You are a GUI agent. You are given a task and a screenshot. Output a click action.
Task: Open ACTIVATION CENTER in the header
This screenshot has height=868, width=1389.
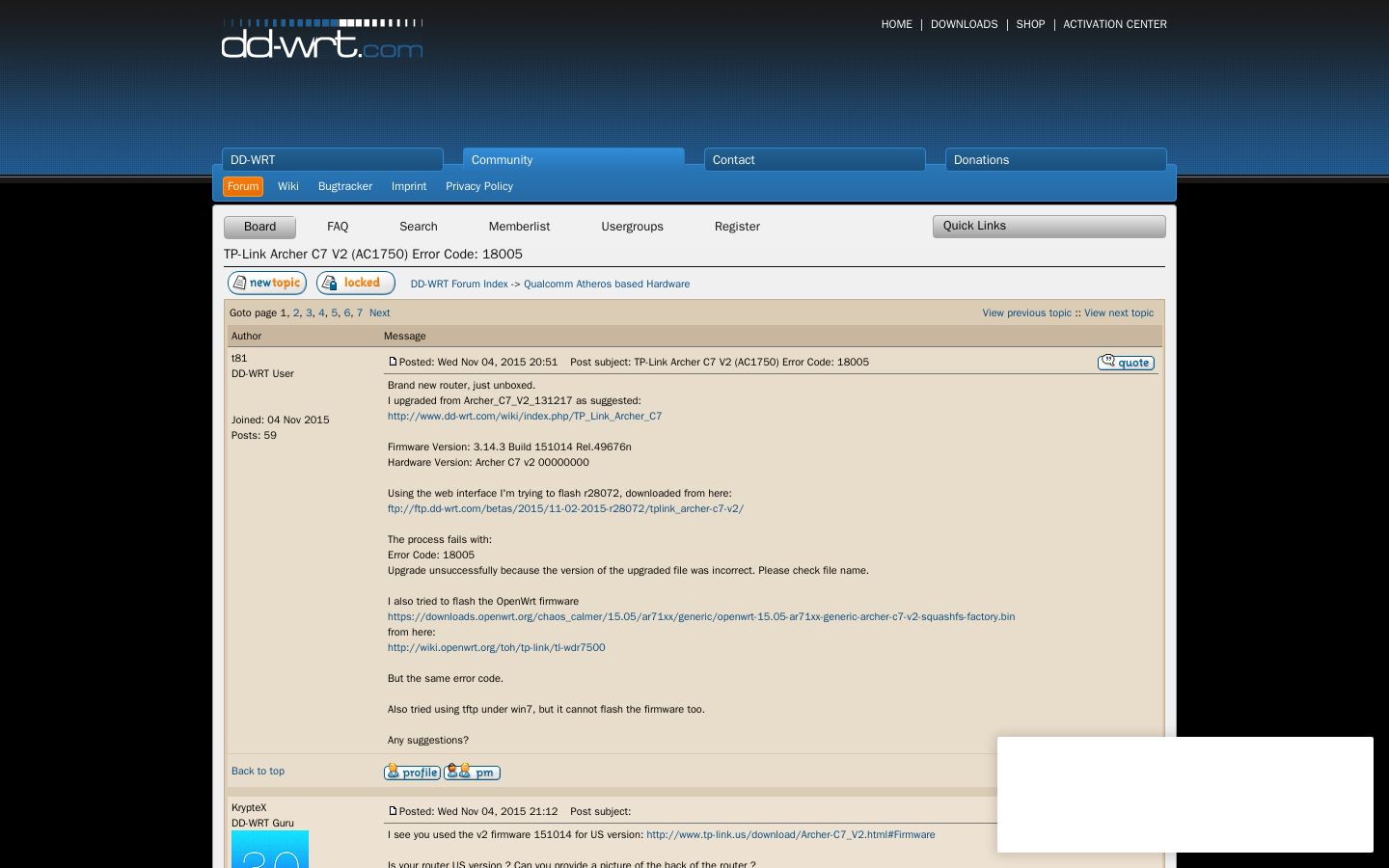1115,24
